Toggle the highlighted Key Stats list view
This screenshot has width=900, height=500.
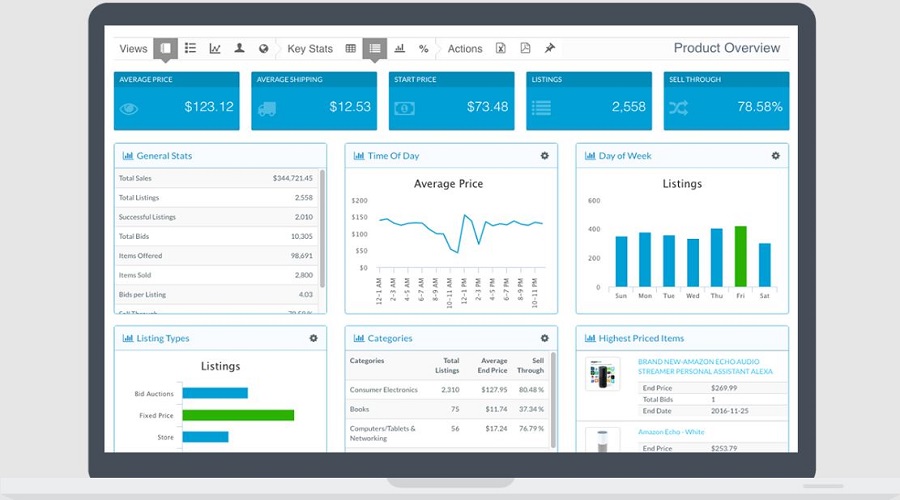[x=375, y=48]
